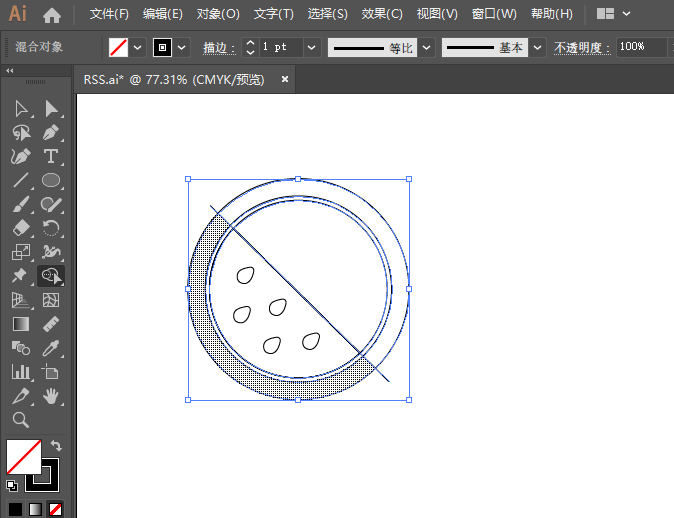
Task: Choose the Scale tool
Action: click(x=21, y=252)
